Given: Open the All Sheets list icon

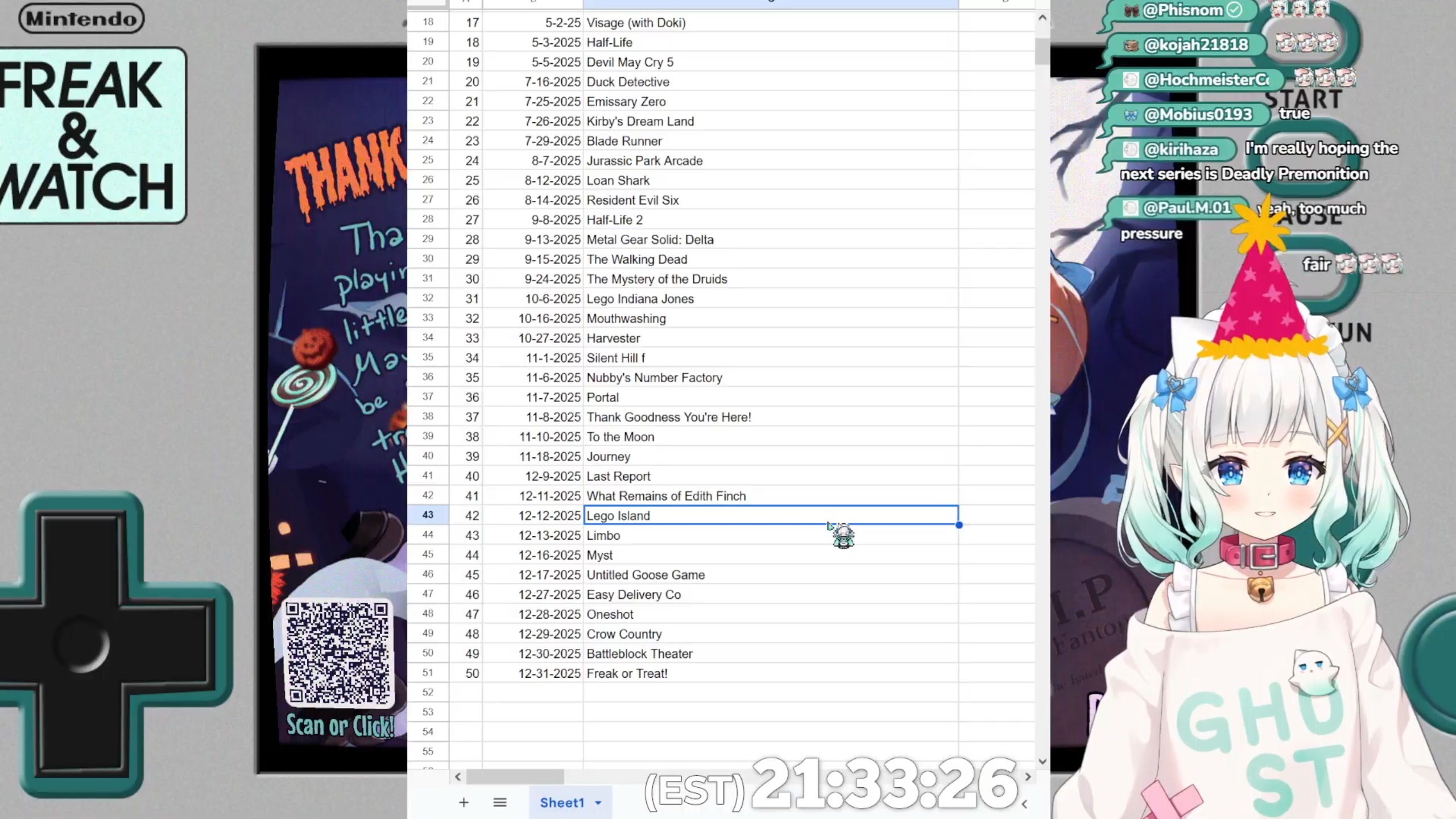Looking at the screenshot, I should 499,803.
